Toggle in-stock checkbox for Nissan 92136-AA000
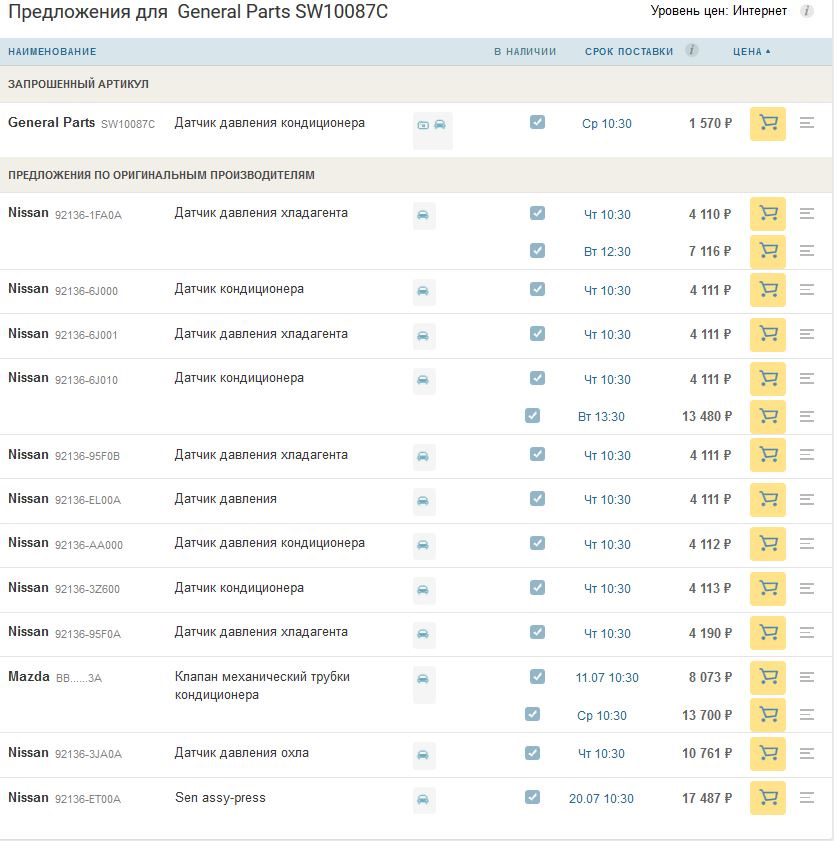This screenshot has height=841, width=834. [537, 543]
